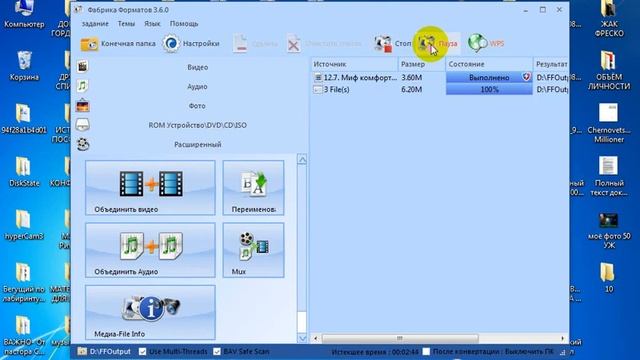Click the Результат column header

[551, 64]
